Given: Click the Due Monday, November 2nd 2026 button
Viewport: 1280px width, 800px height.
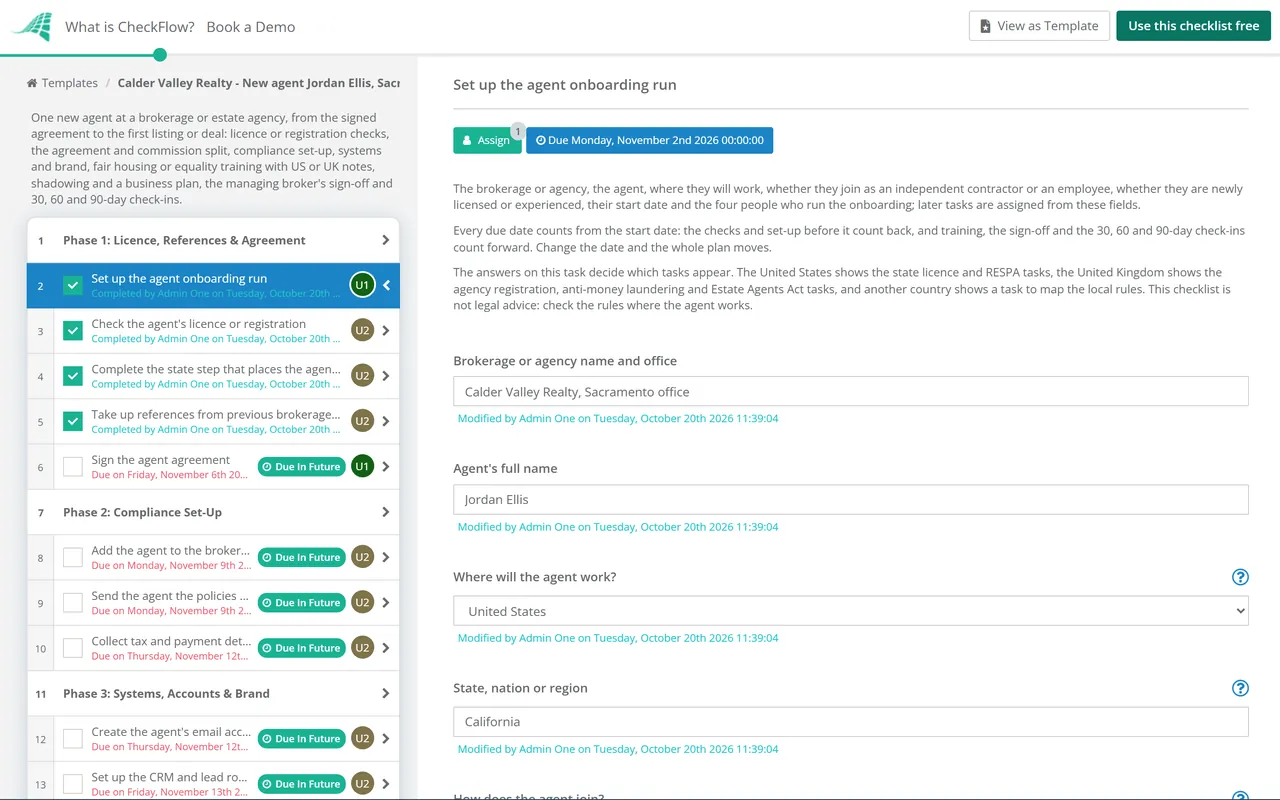Looking at the screenshot, I should click(650, 140).
